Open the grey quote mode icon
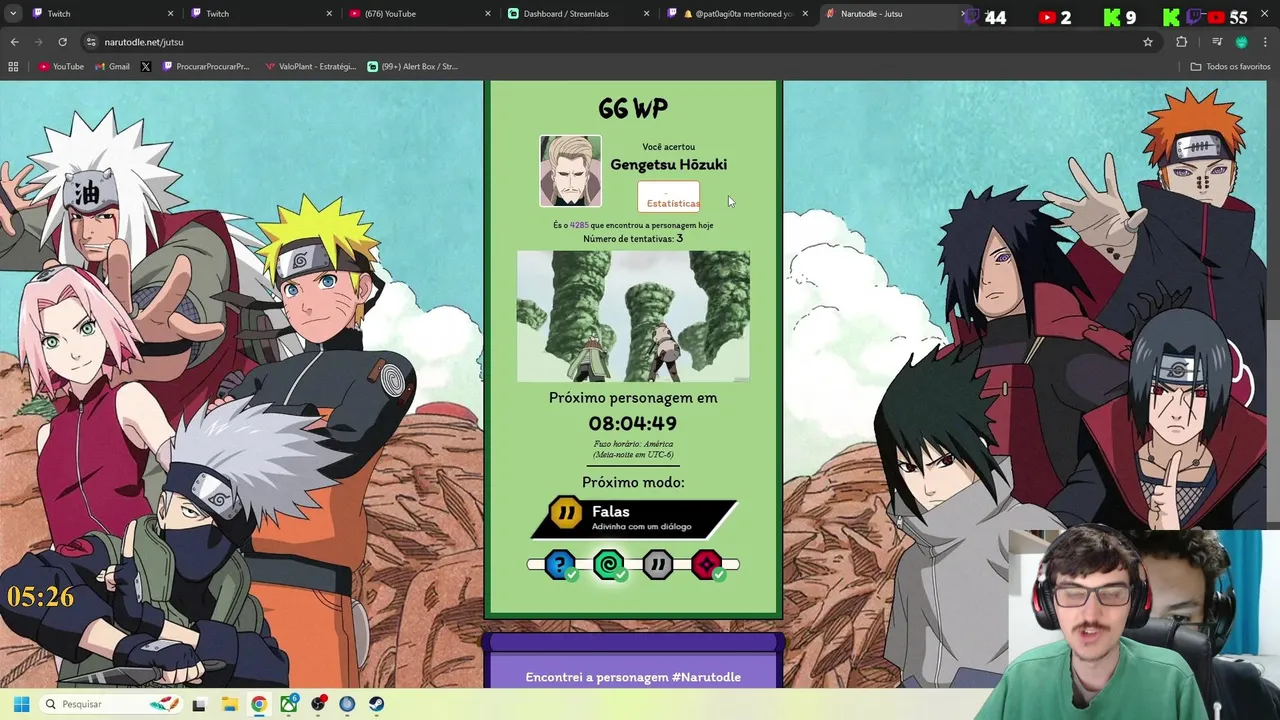This screenshot has width=1280, height=720. 657,565
